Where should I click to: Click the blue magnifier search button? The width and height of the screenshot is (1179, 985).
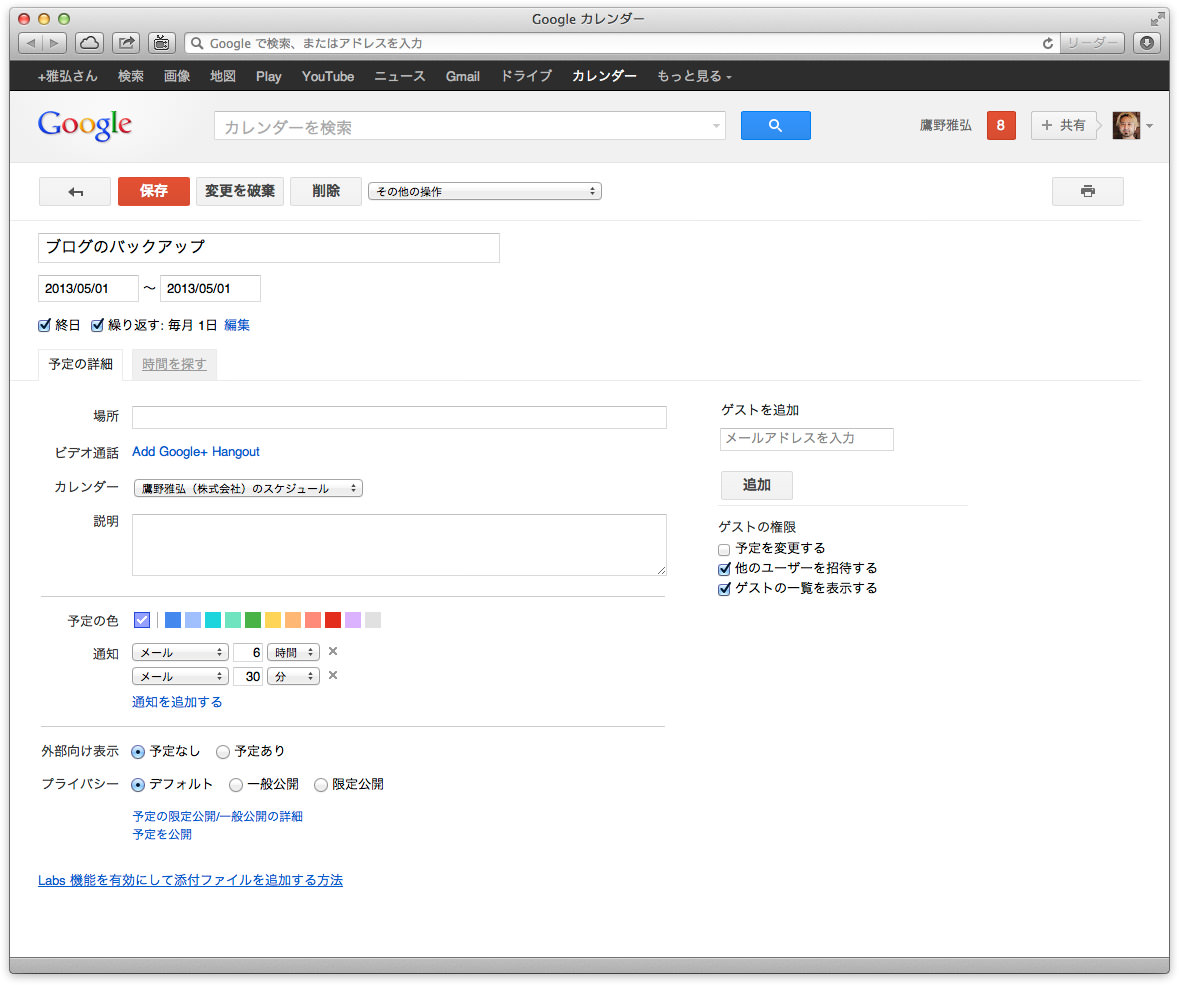775,126
